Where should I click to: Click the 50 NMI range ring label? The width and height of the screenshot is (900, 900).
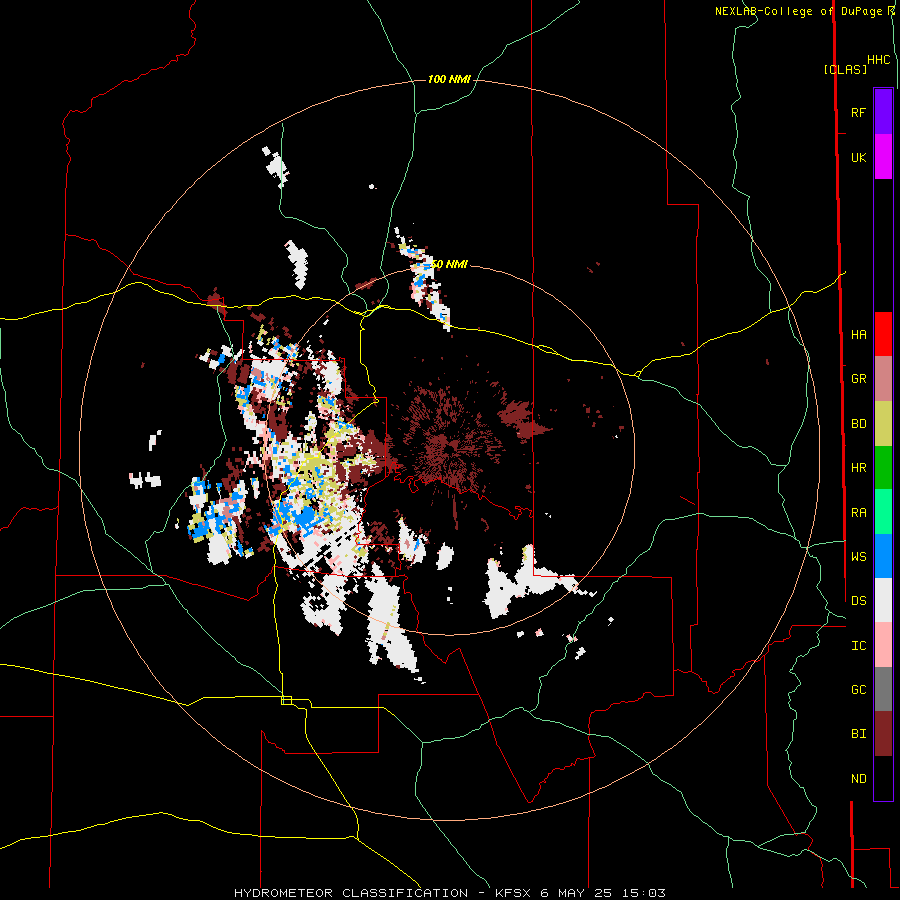point(449,264)
